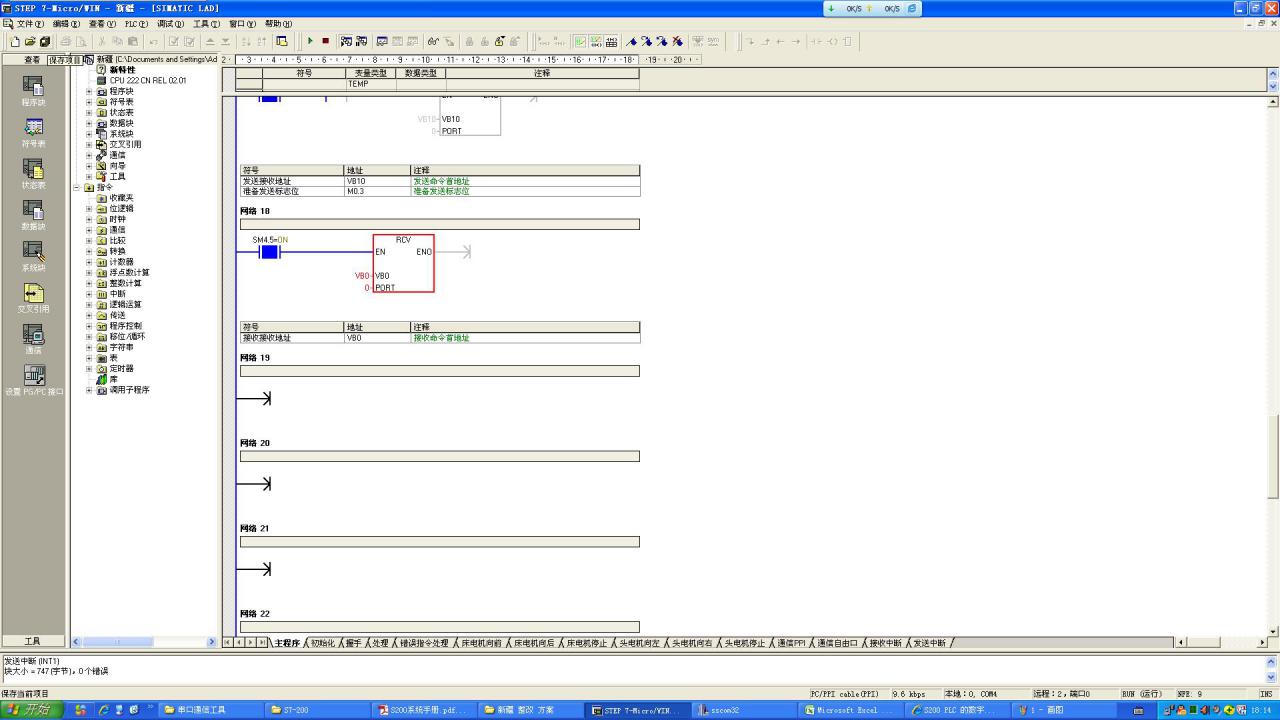1280x720 pixels.
Task: Open the 文件 menu
Action: [30, 23]
